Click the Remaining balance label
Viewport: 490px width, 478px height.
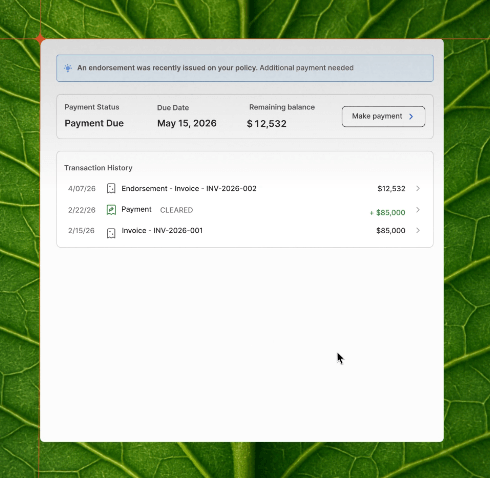tap(282, 107)
